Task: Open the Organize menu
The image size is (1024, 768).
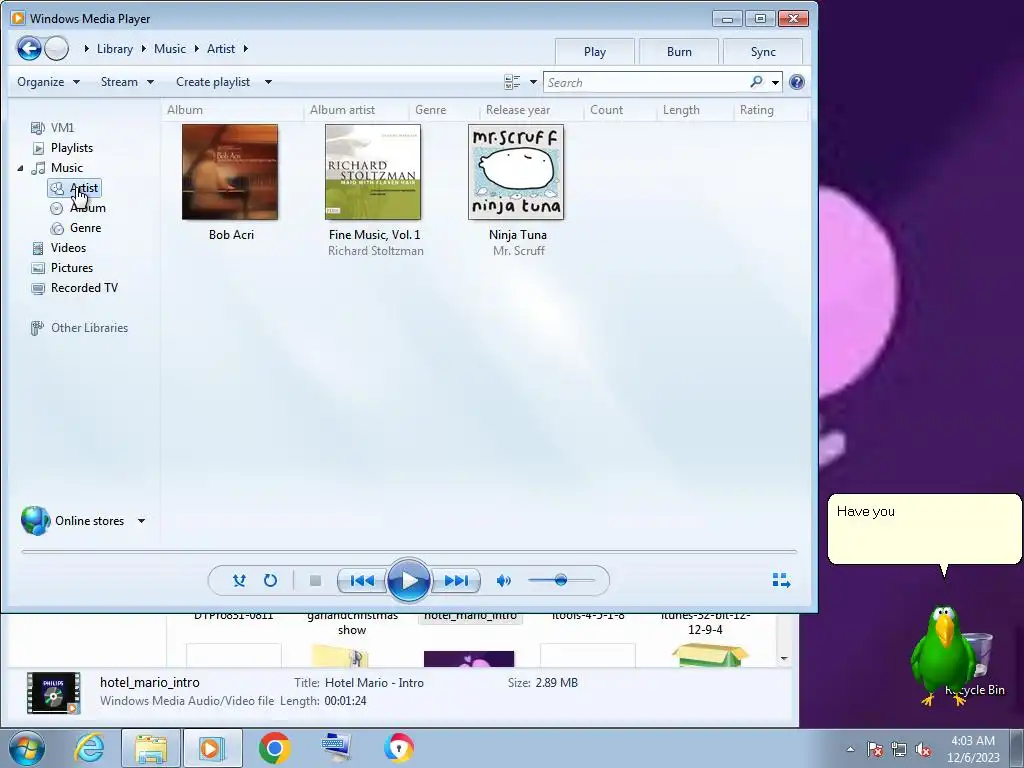Action: [48, 82]
